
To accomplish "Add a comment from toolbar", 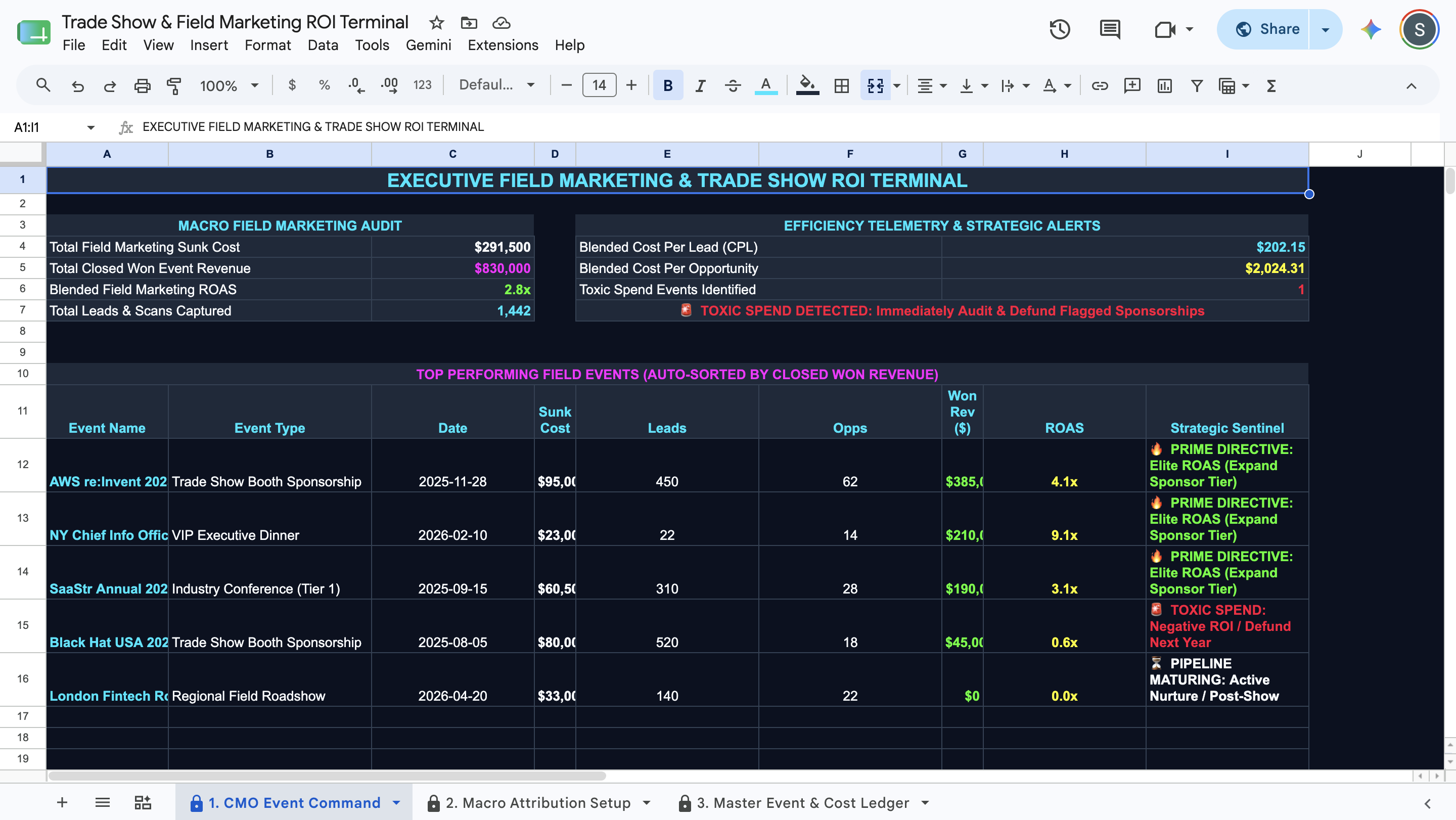I will click(x=1132, y=85).
